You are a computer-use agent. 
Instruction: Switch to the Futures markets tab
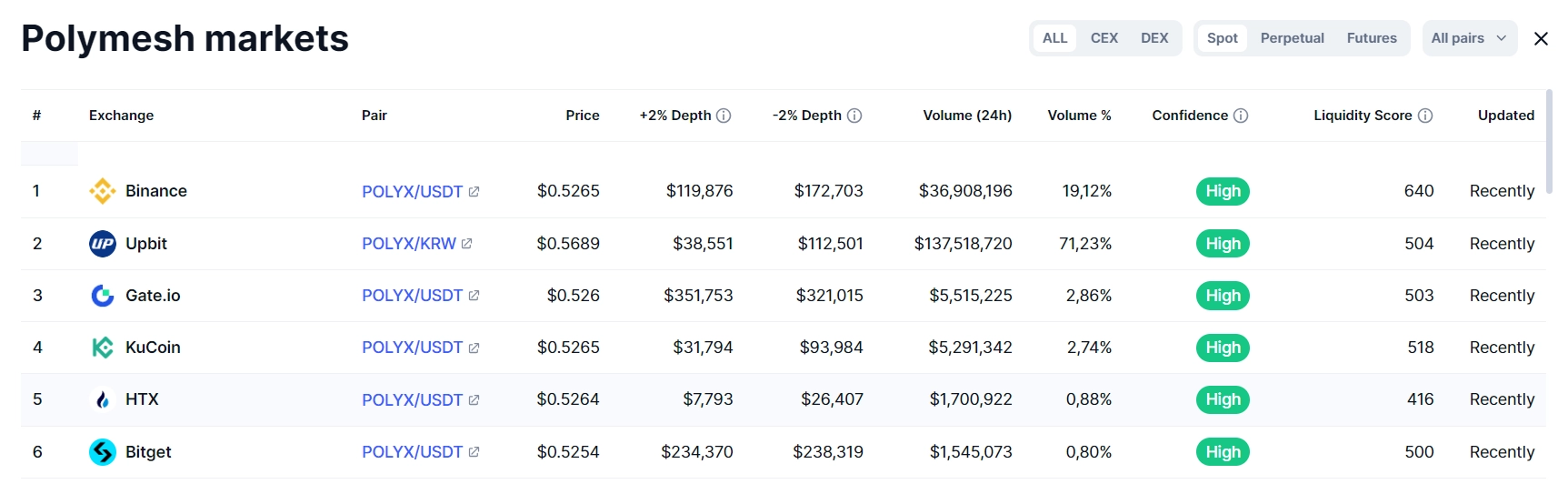(x=1372, y=38)
